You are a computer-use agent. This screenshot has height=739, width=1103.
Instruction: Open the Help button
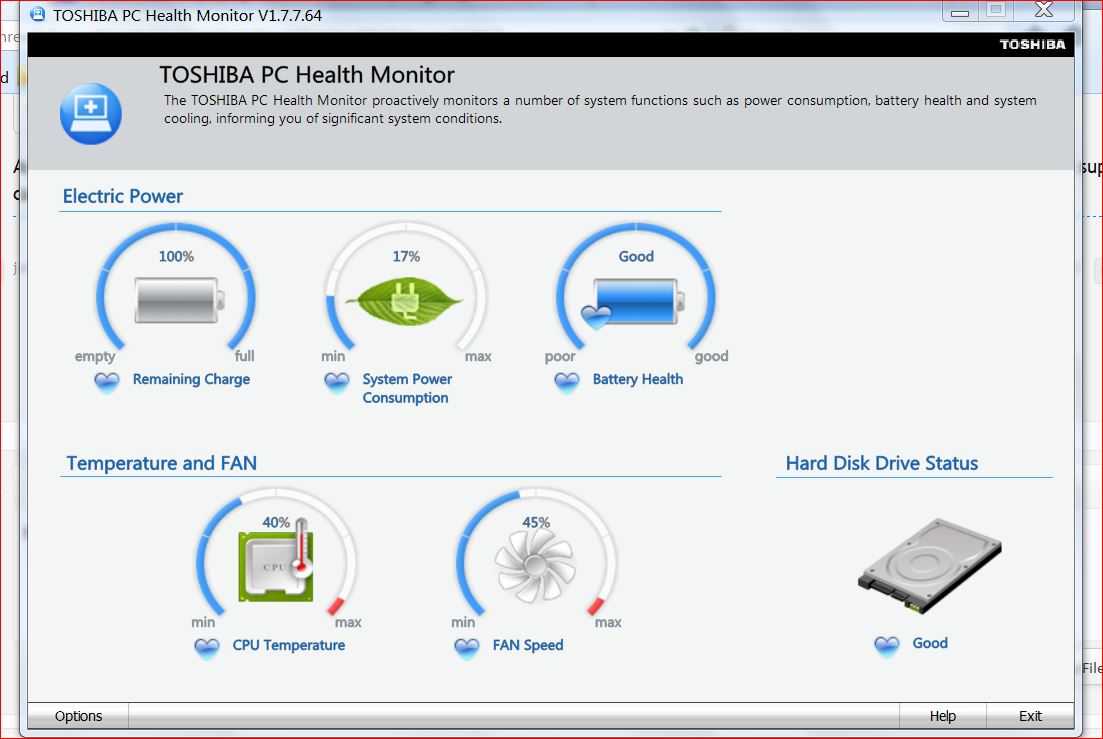click(943, 716)
